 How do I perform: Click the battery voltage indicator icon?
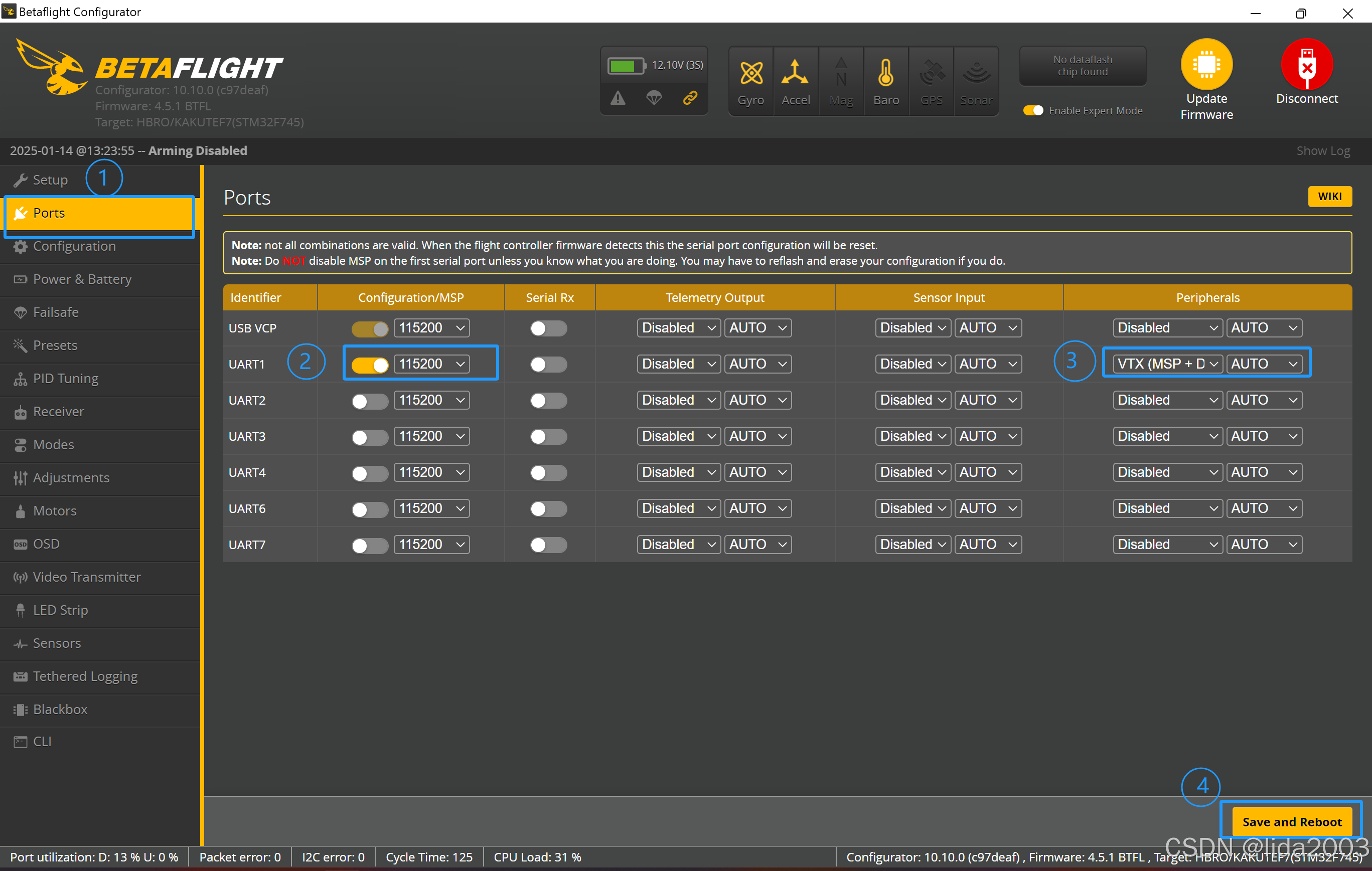click(626, 66)
